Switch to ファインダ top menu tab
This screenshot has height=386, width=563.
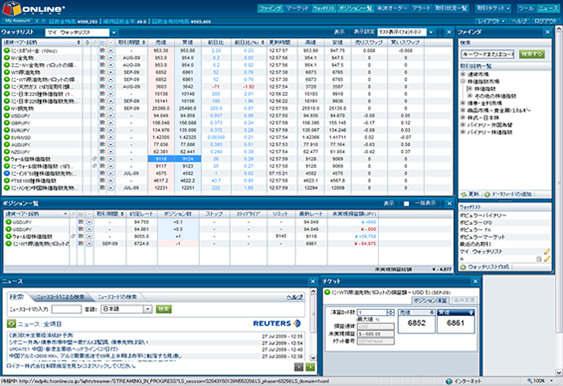tap(270, 8)
